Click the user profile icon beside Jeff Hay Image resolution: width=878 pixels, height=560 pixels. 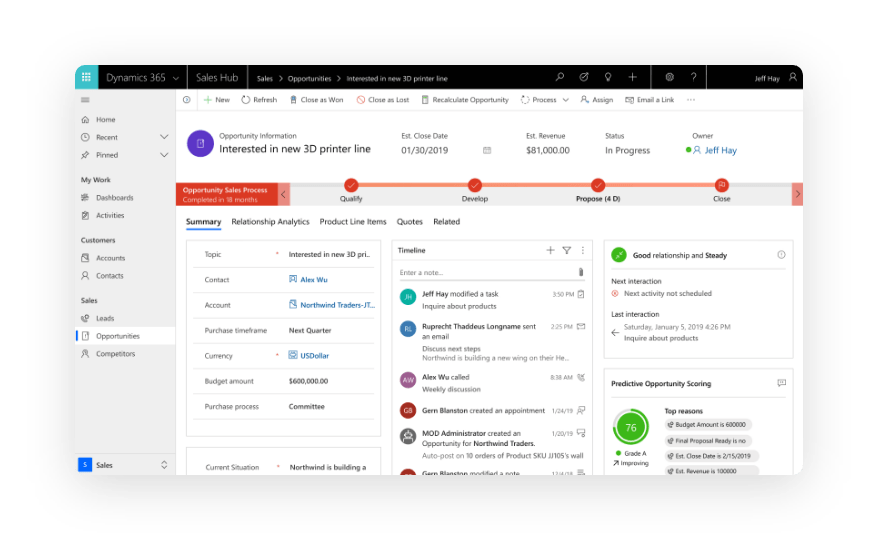tap(793, 77)
